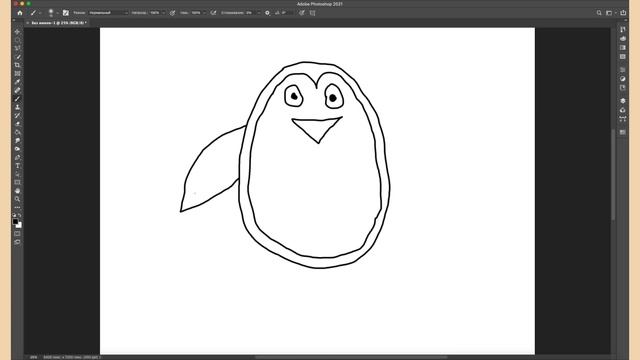
Task: Select the Zoom tool
Action: [17, 199]
